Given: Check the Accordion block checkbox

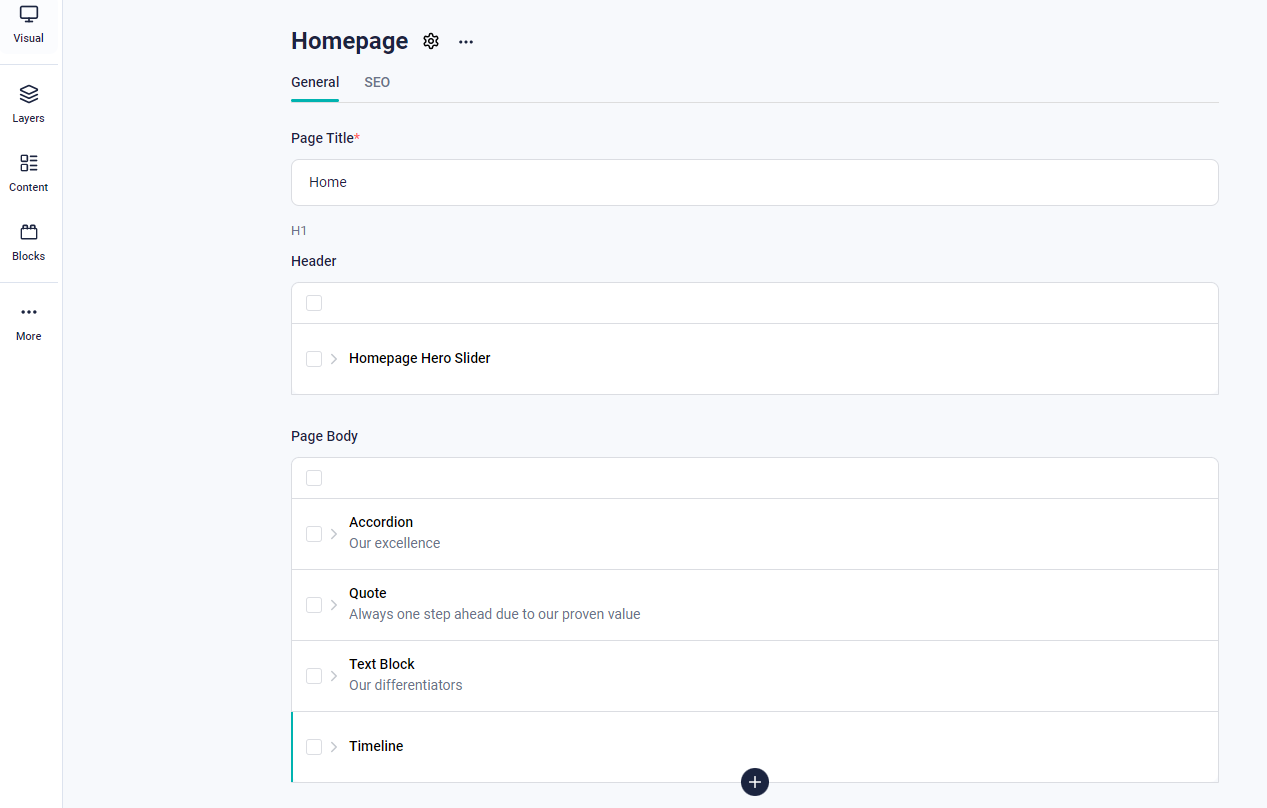Looking at the screenshot, I should 314,534.
